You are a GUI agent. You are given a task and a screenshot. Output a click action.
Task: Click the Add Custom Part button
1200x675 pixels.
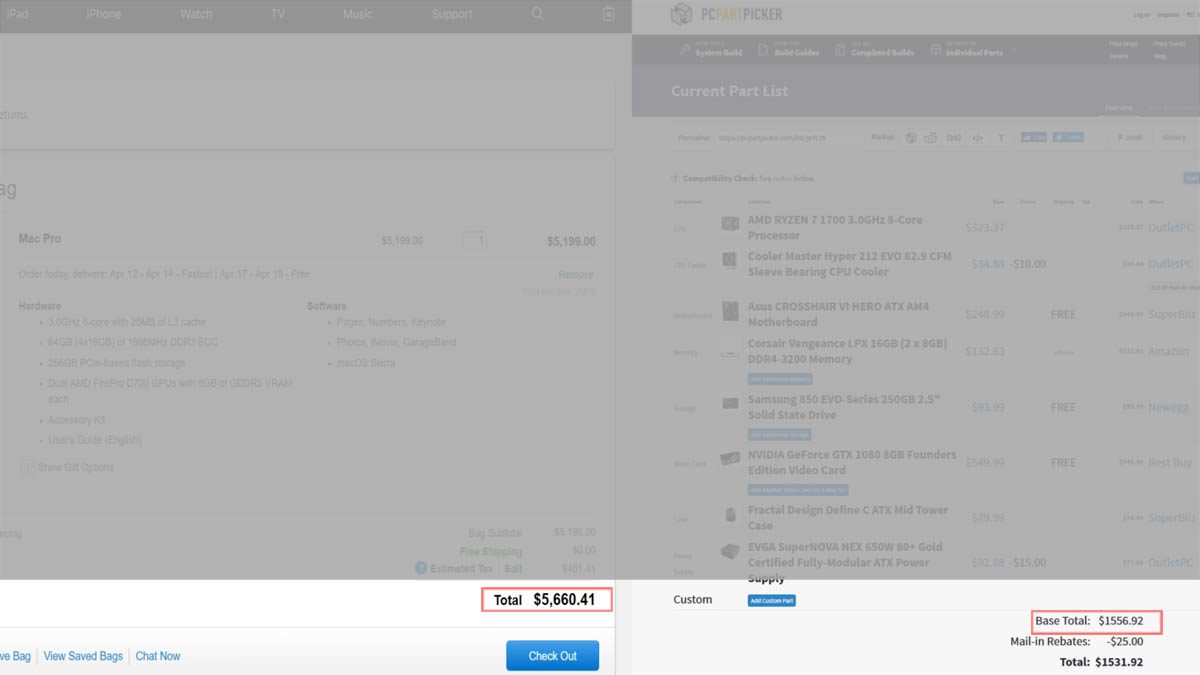771,600
